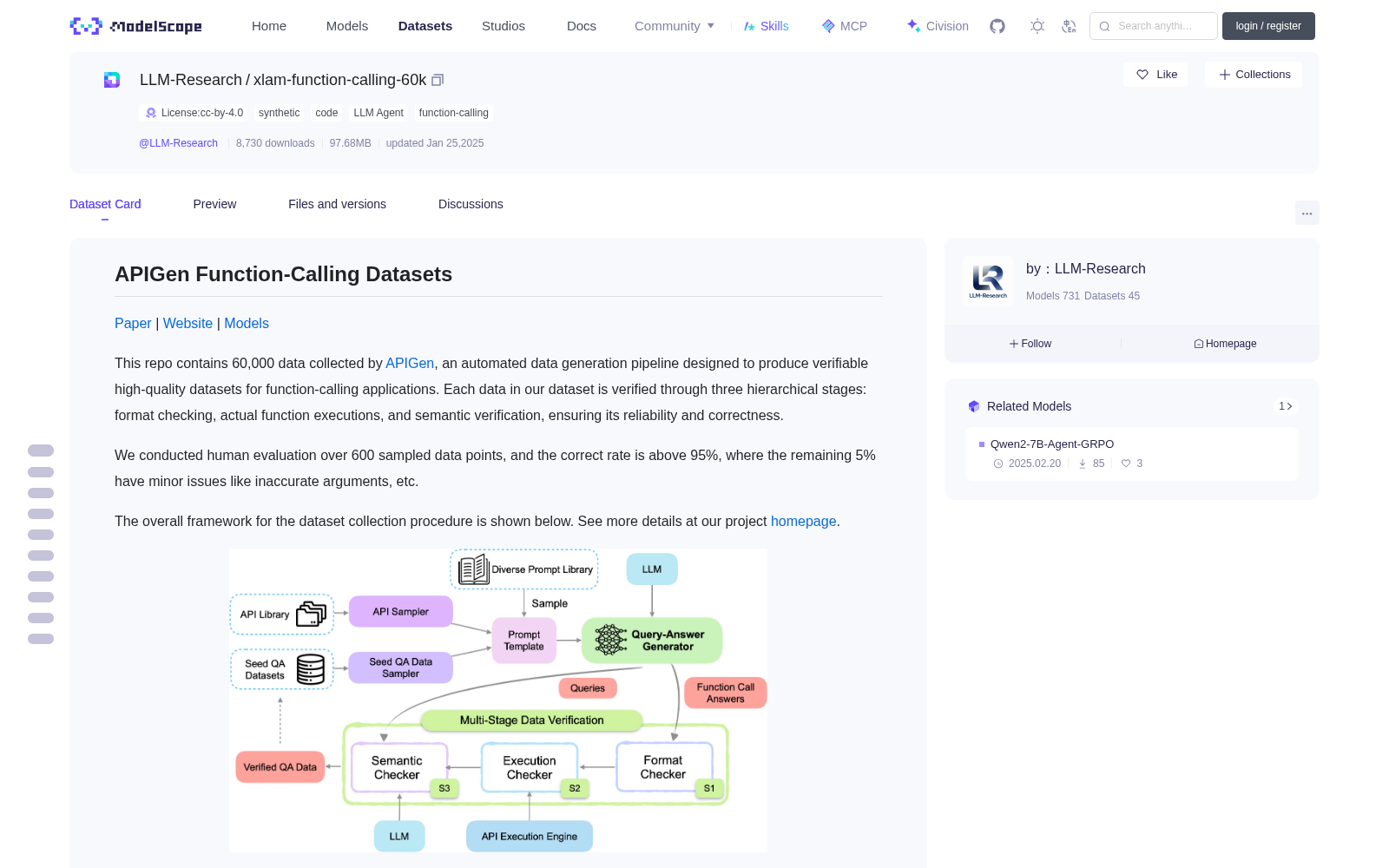1389x868 pixels.
Task: Toggle light/dark theme sun icon
Action: 1037,26
